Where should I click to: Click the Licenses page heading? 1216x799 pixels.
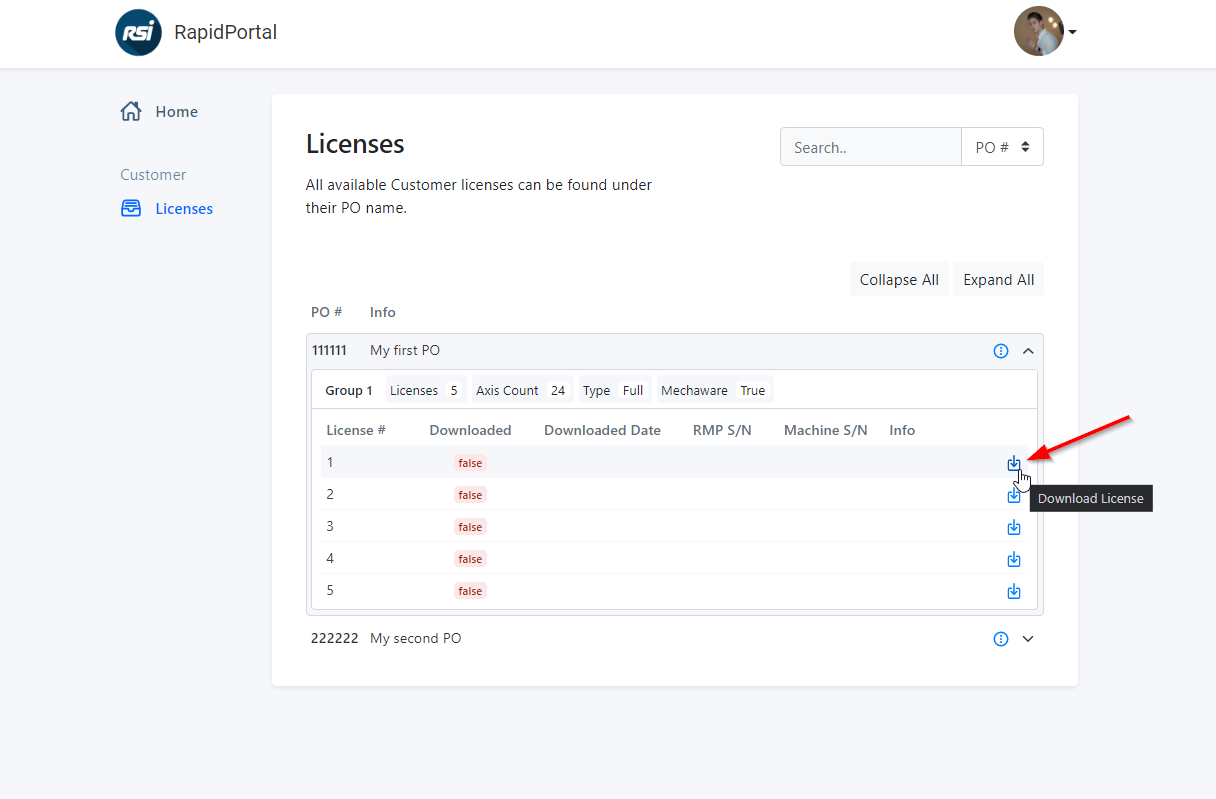click(x=355, y=144)
